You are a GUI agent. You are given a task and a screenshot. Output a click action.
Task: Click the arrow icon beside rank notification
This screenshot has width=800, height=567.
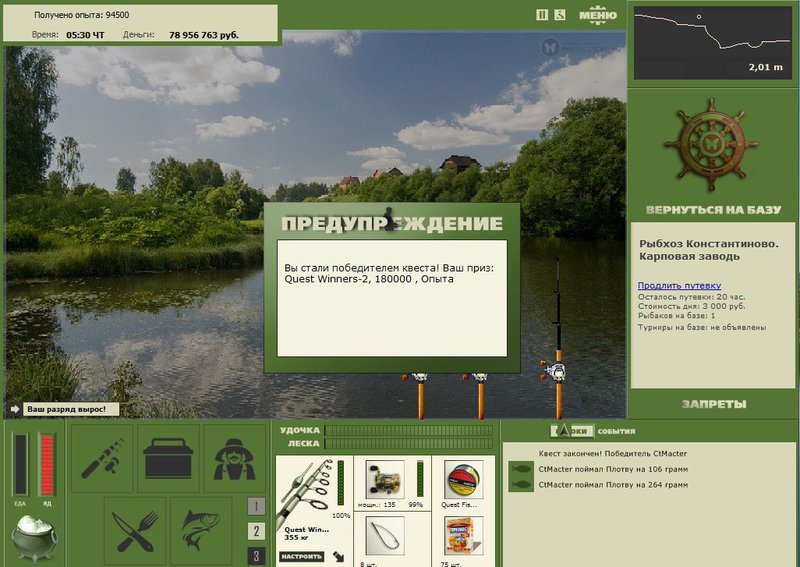point(14,409)
